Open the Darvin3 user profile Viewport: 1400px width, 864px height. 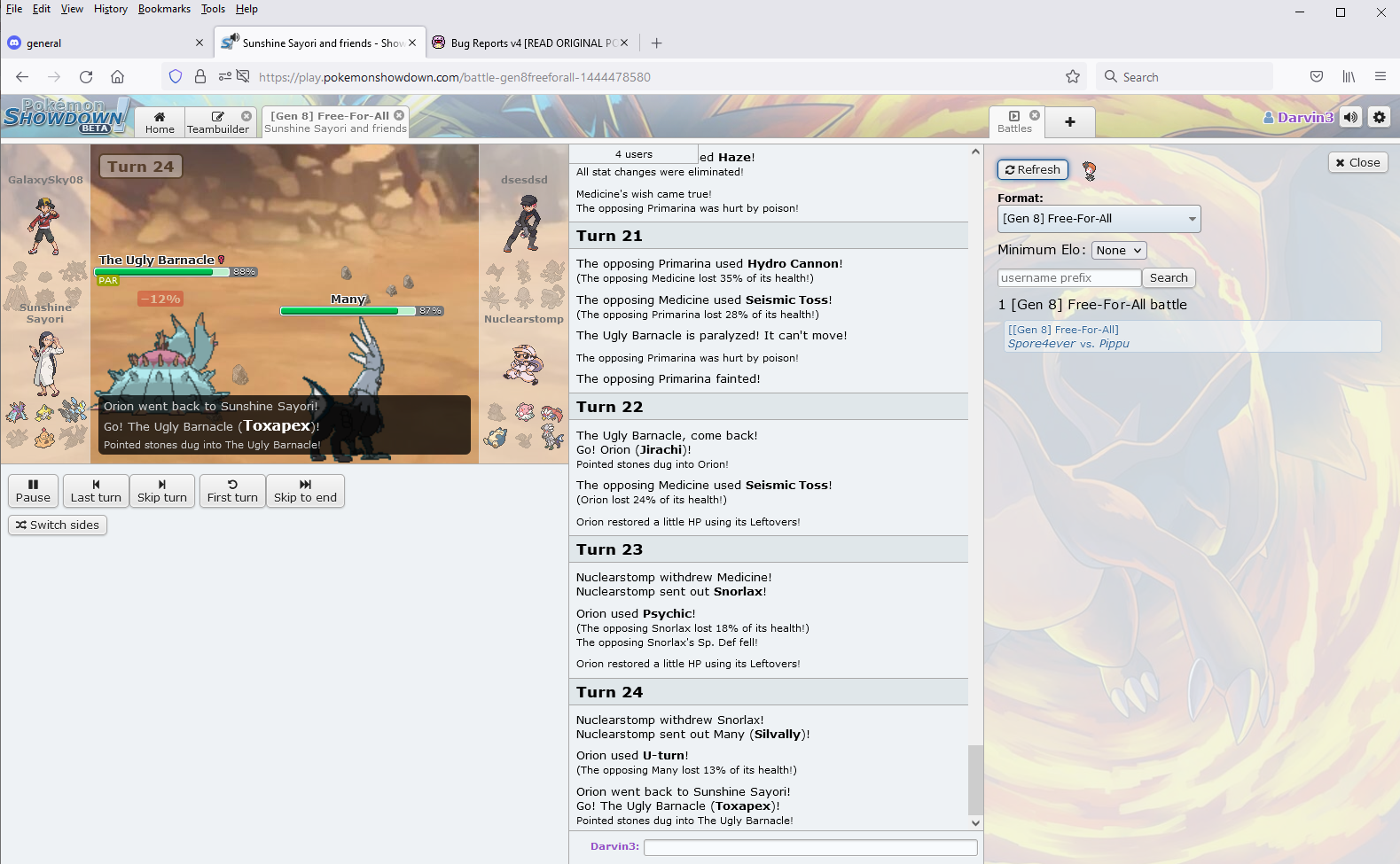(1298, 117)
